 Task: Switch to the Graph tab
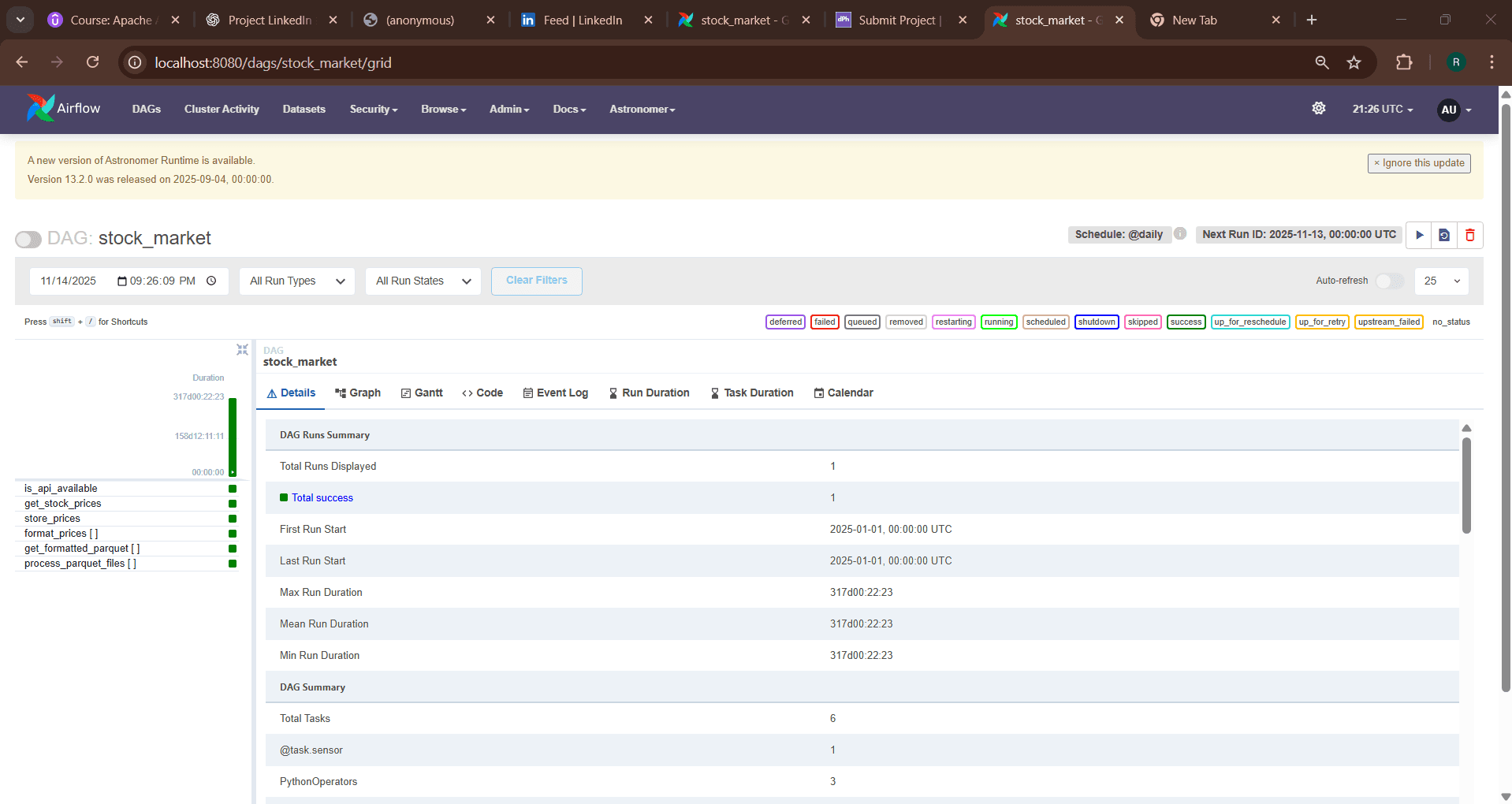point(358,393)
